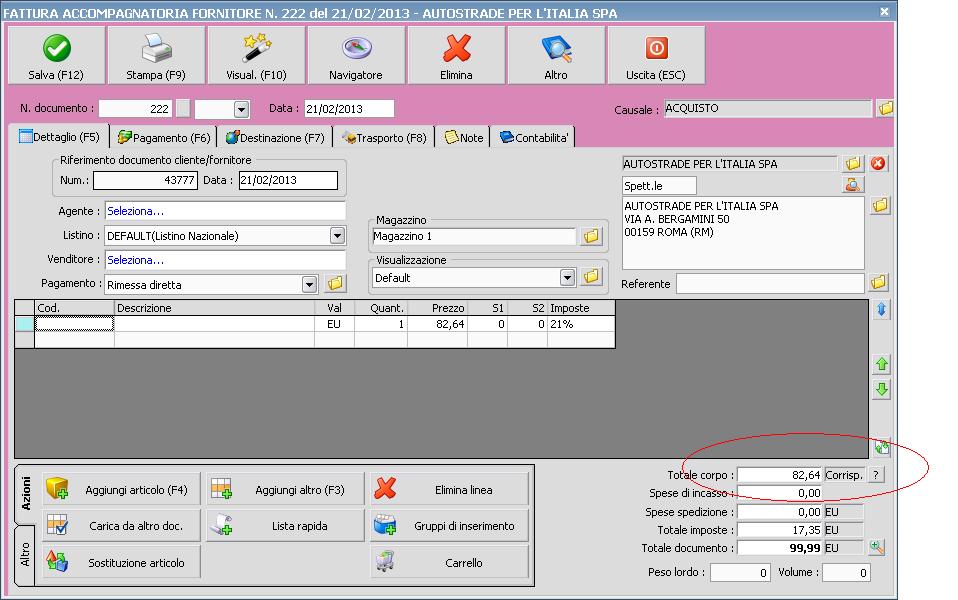The image size is (958, 600).
Task: Click the Salva (F12) save button
Action: click(x=56, y=56)
